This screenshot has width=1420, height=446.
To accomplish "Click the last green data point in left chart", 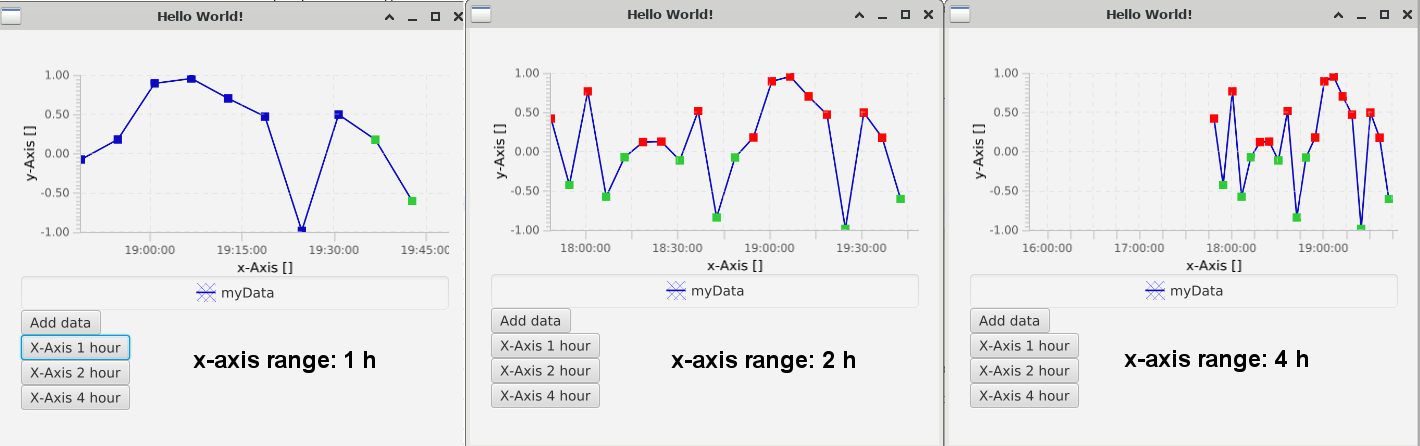I will point(412,201).
